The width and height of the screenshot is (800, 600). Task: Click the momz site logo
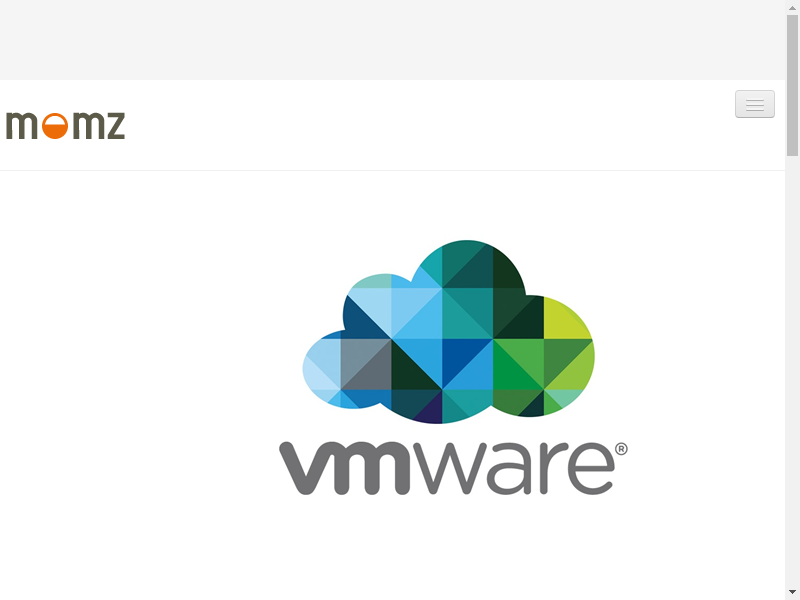[x=65, y=126]
